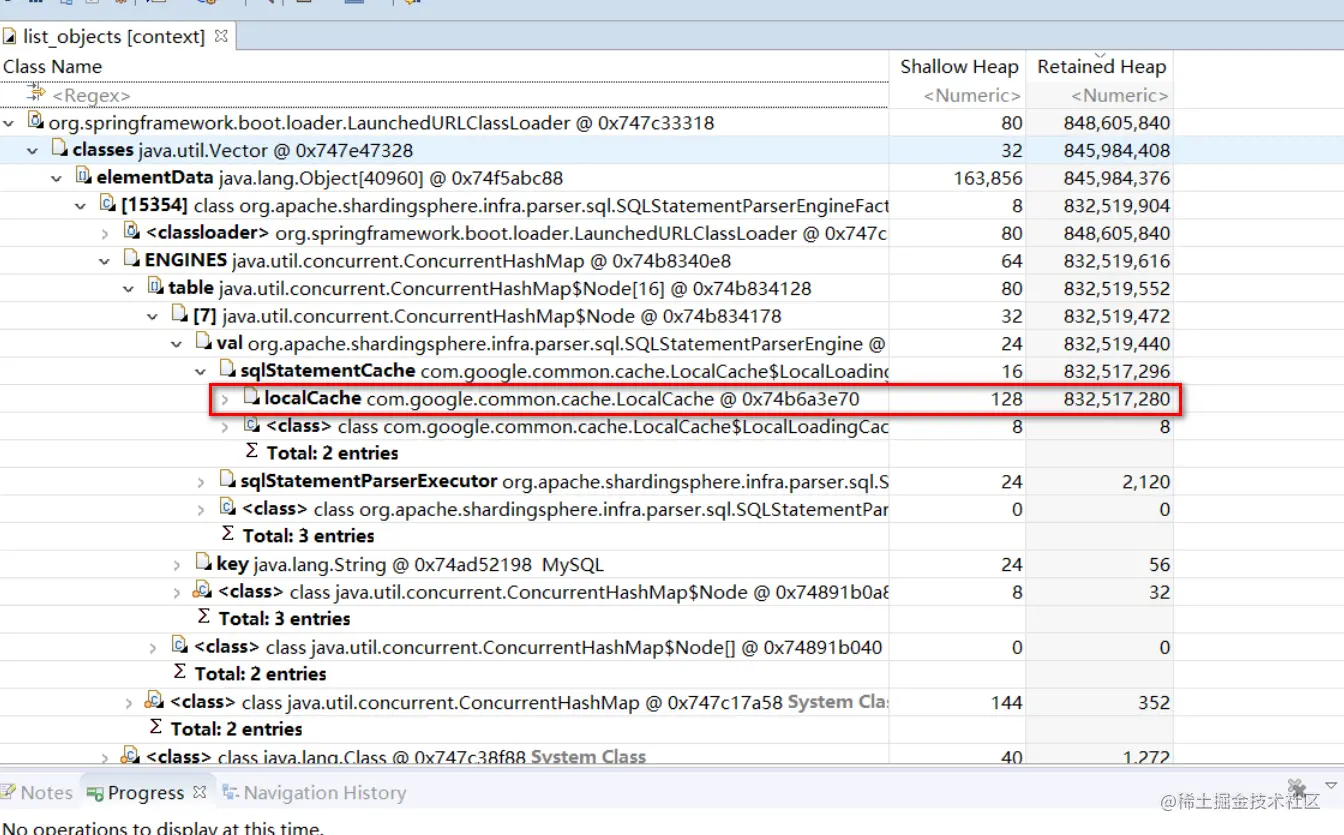Click retained heap value 845,984,408
Image resolution: width=1344 pixels, height=835 pixels.
[x=1117, y=150]
